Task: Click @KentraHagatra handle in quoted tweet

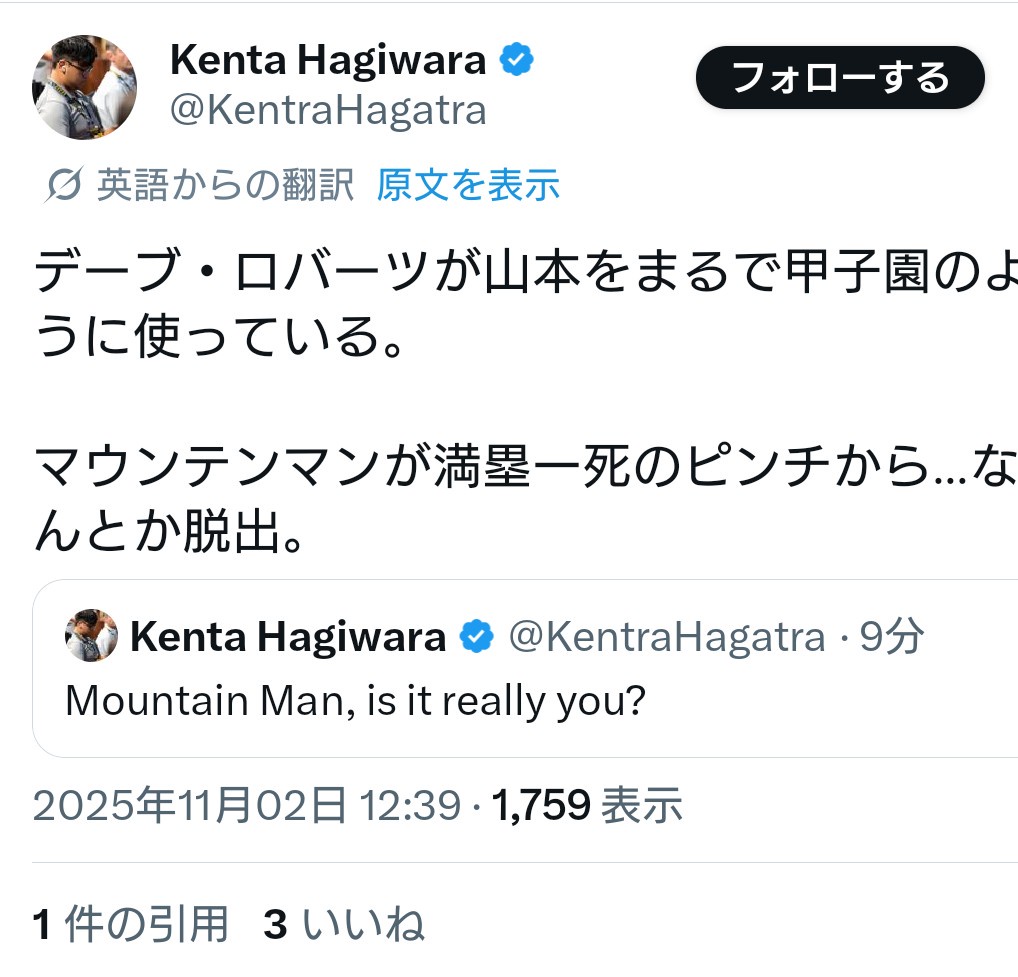Action: tap(667, 637)
